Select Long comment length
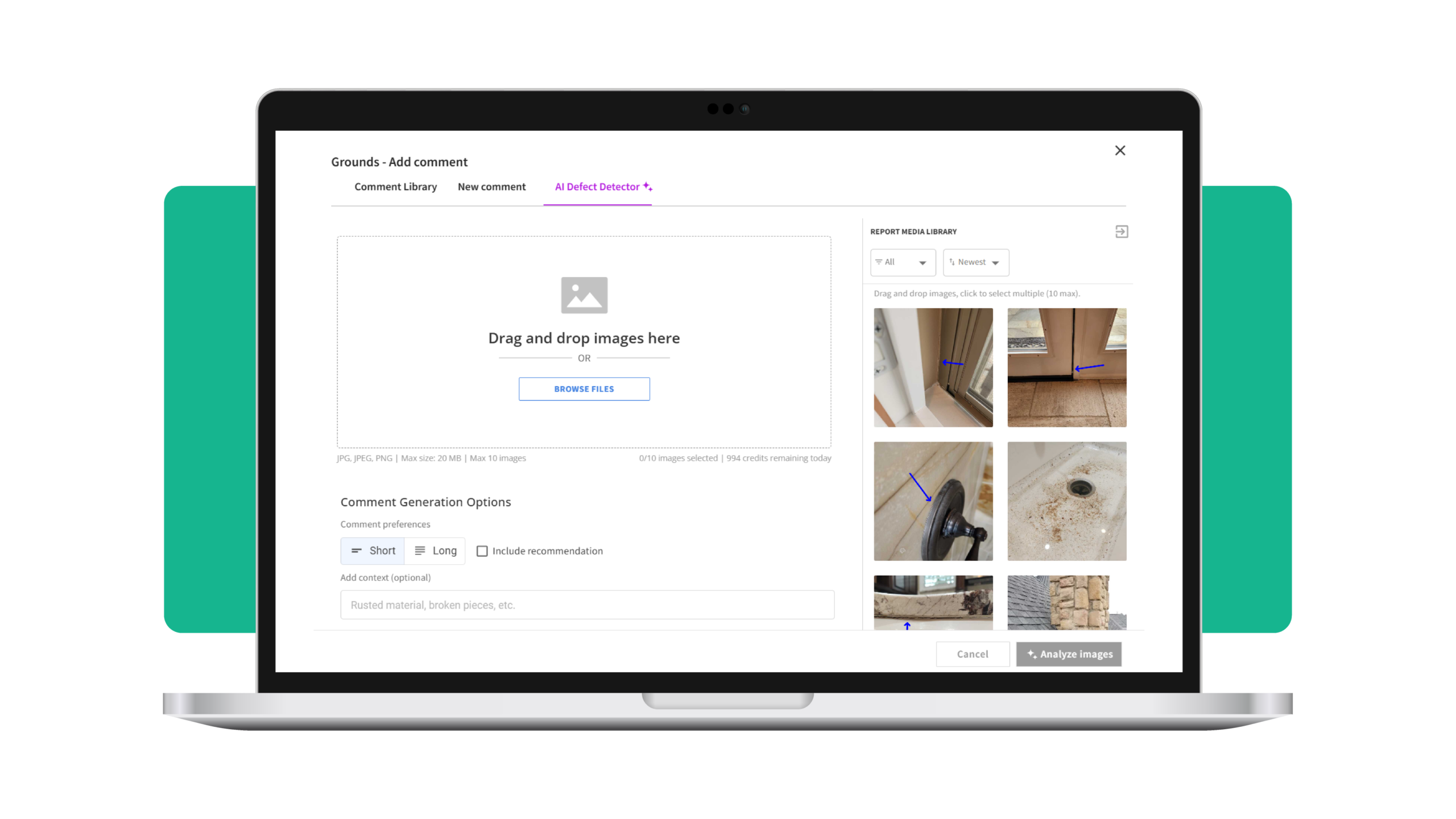 435,551
